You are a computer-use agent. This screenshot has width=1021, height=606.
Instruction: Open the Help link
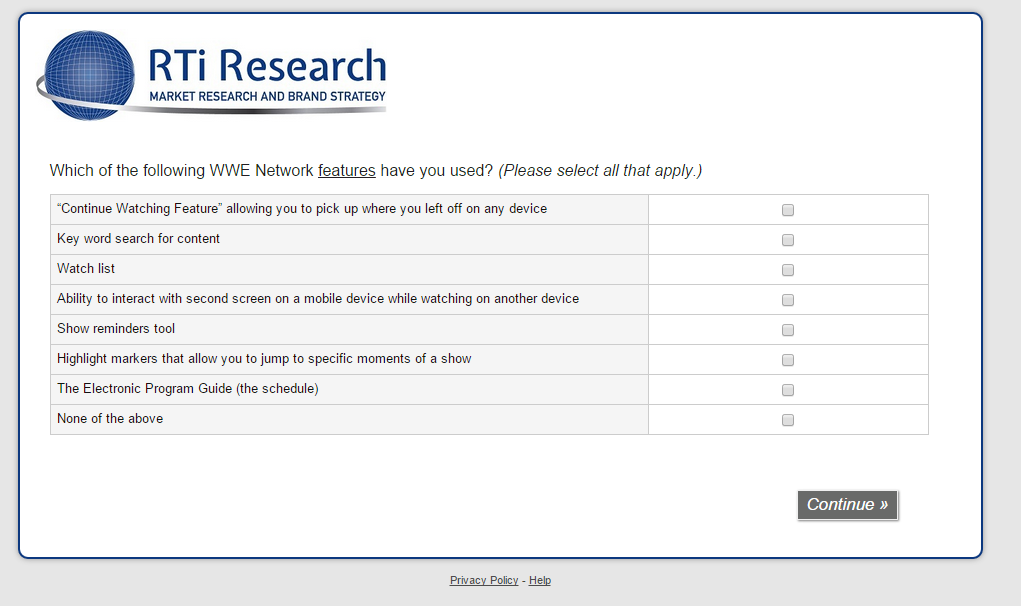(540, 580)
